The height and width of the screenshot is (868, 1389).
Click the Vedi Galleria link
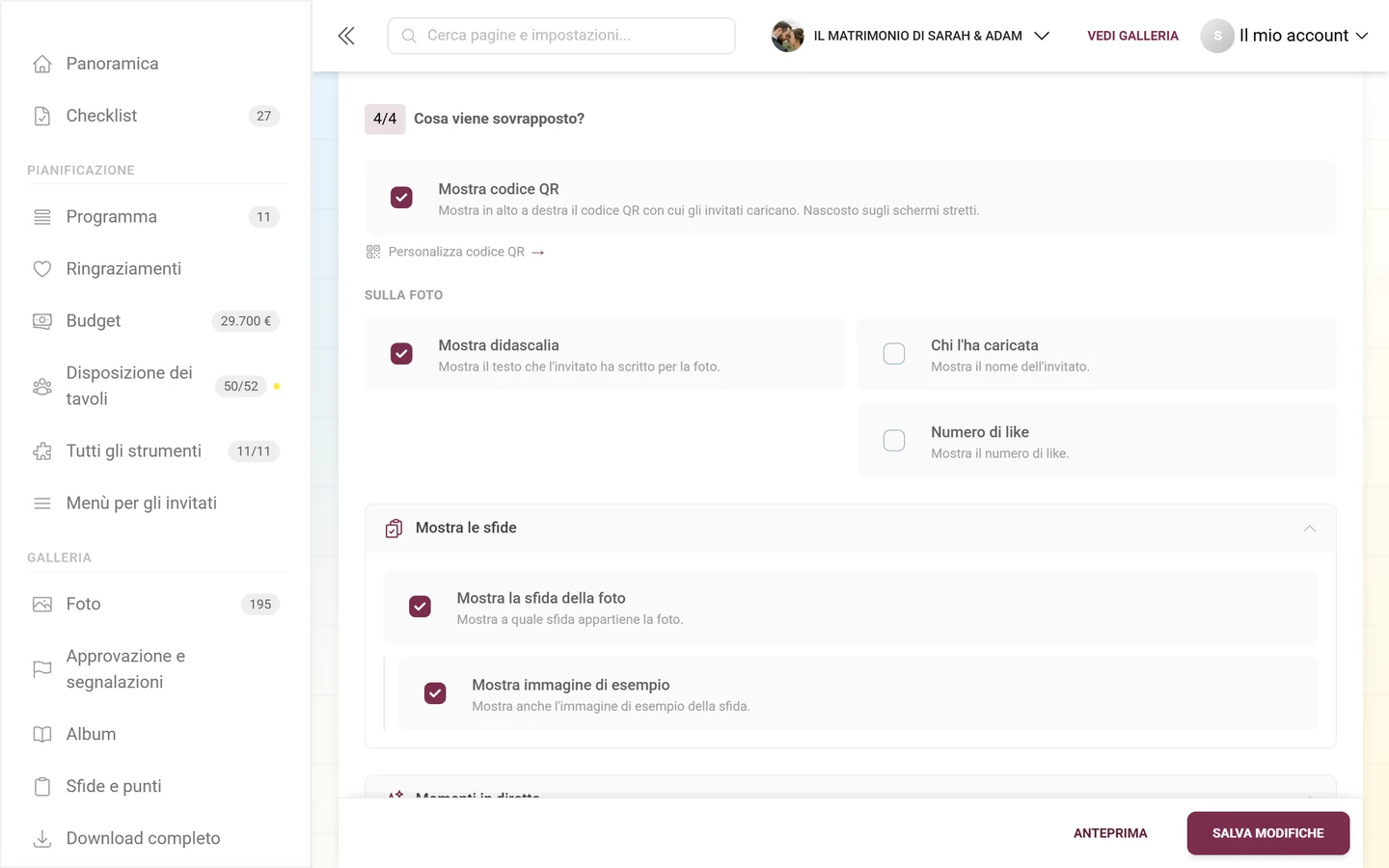pyautogui.click(x=1132, y=36)
